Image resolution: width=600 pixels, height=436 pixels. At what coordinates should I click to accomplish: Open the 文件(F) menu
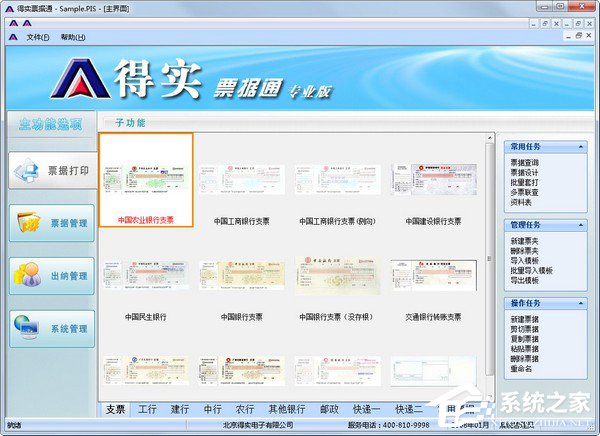coord(38,37)
